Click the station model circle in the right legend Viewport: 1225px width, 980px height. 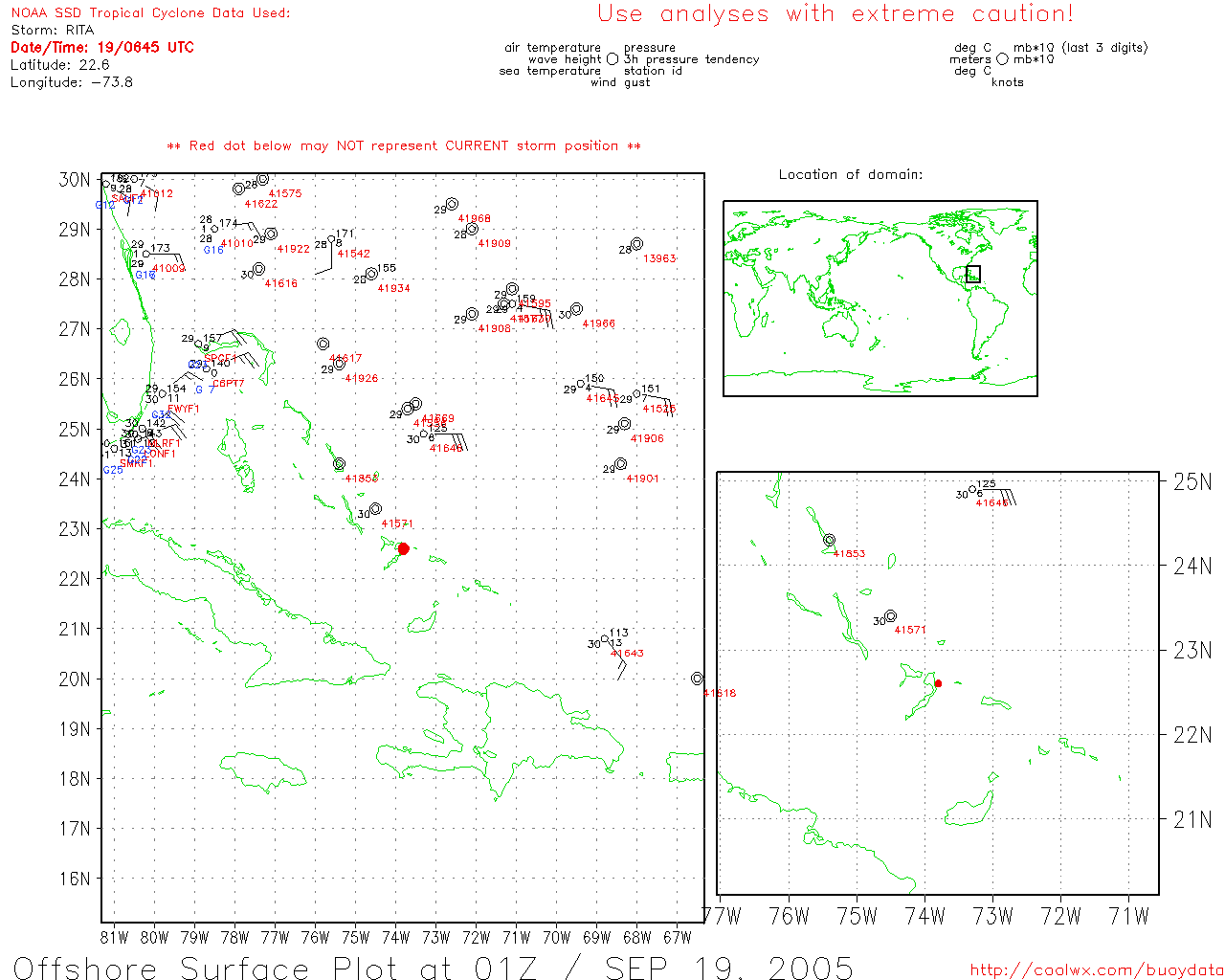(x=1002, y=59)
